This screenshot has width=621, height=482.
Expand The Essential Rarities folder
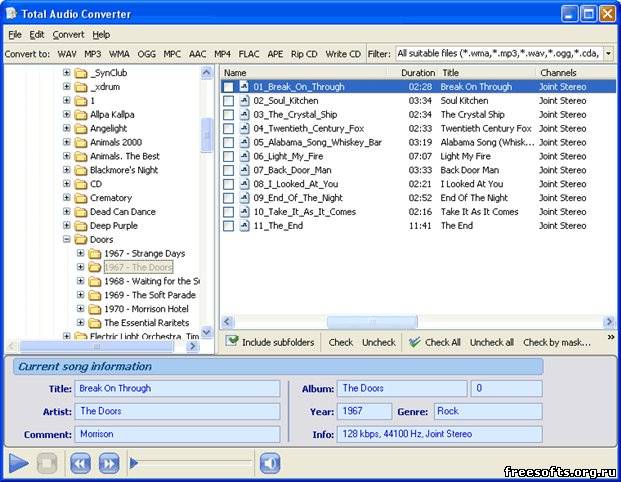pos(80,322)
